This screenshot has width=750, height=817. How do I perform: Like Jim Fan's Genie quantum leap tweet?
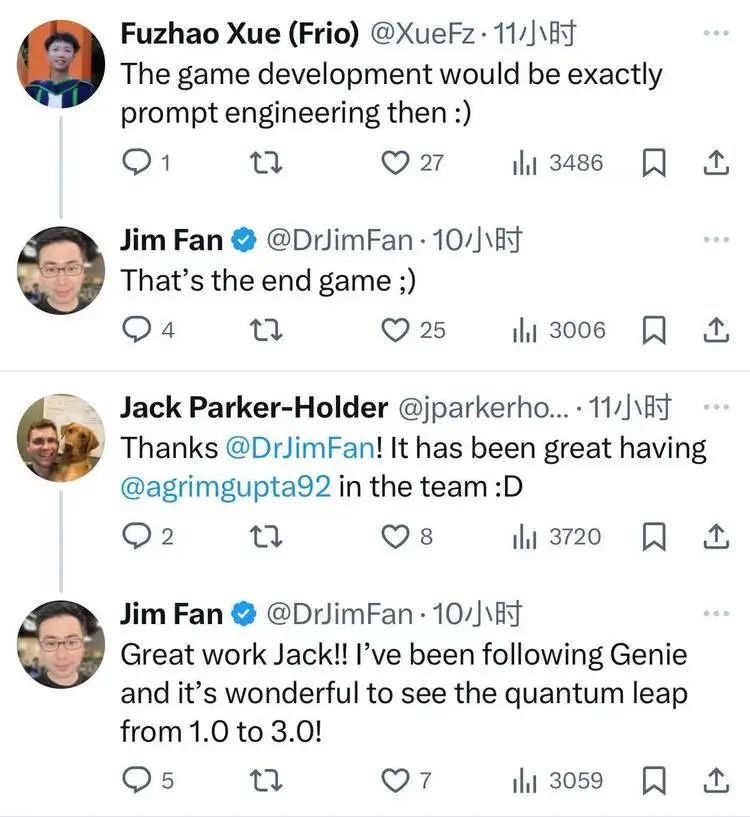tap(398, 779)
